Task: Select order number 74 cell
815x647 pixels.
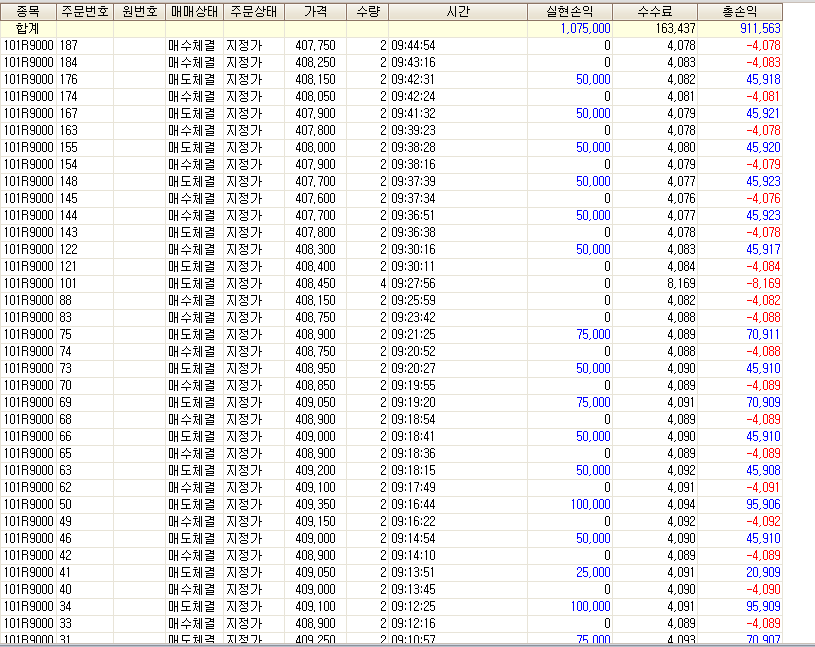Action: [65, 352]
